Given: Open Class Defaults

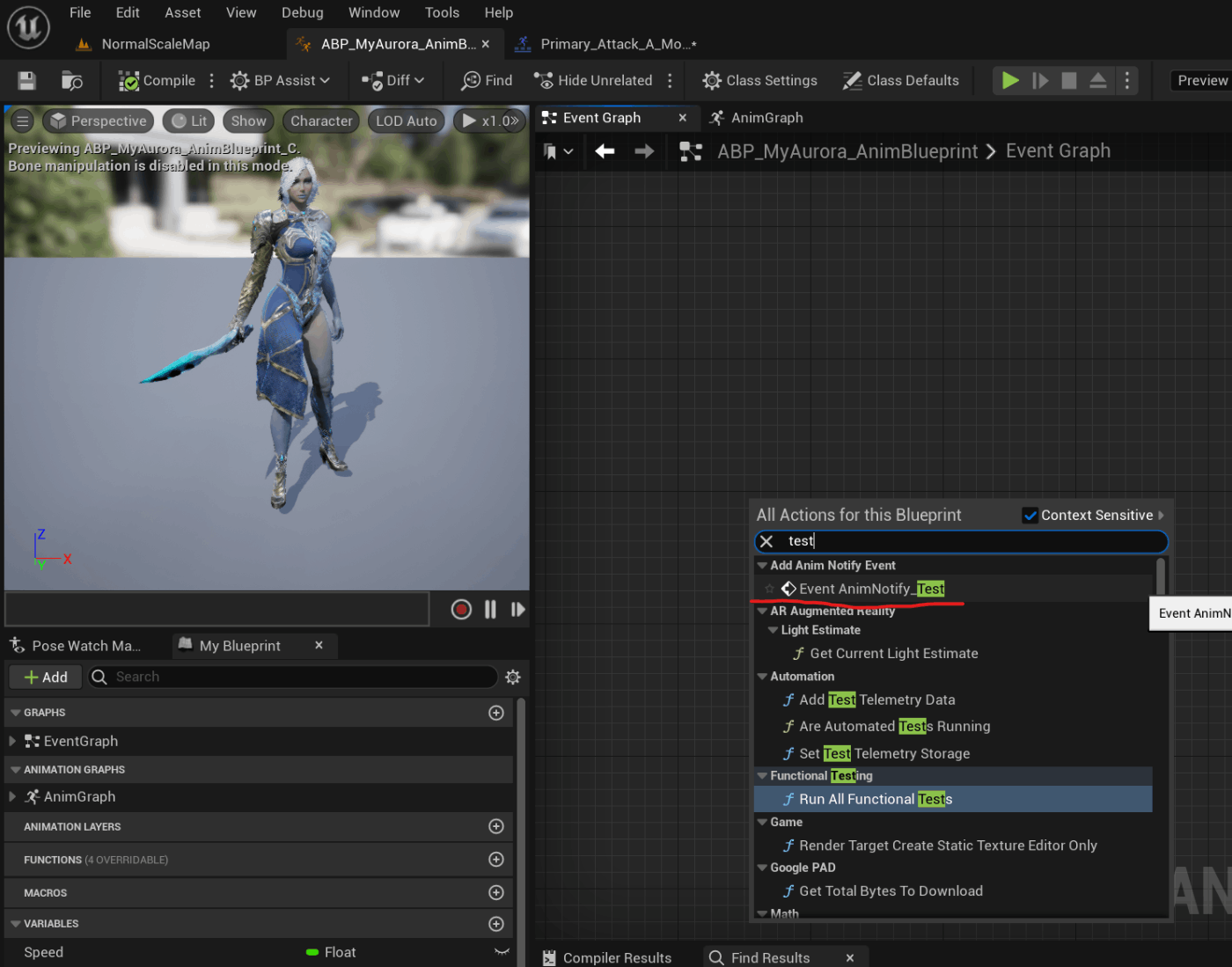Looking at the screenshot, I should 901,81.
